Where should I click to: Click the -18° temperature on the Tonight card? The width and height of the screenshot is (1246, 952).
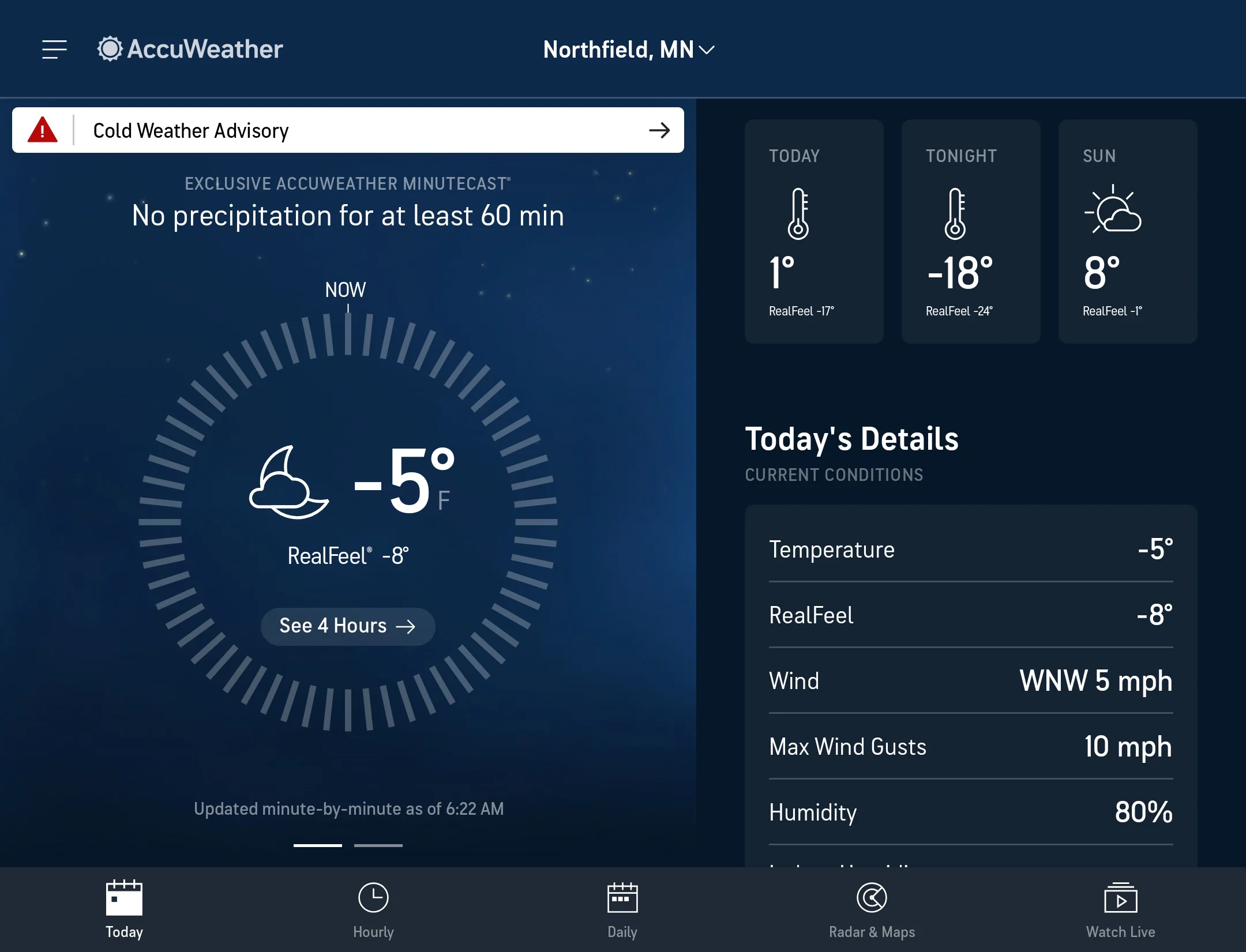click(x=960, y=273)
